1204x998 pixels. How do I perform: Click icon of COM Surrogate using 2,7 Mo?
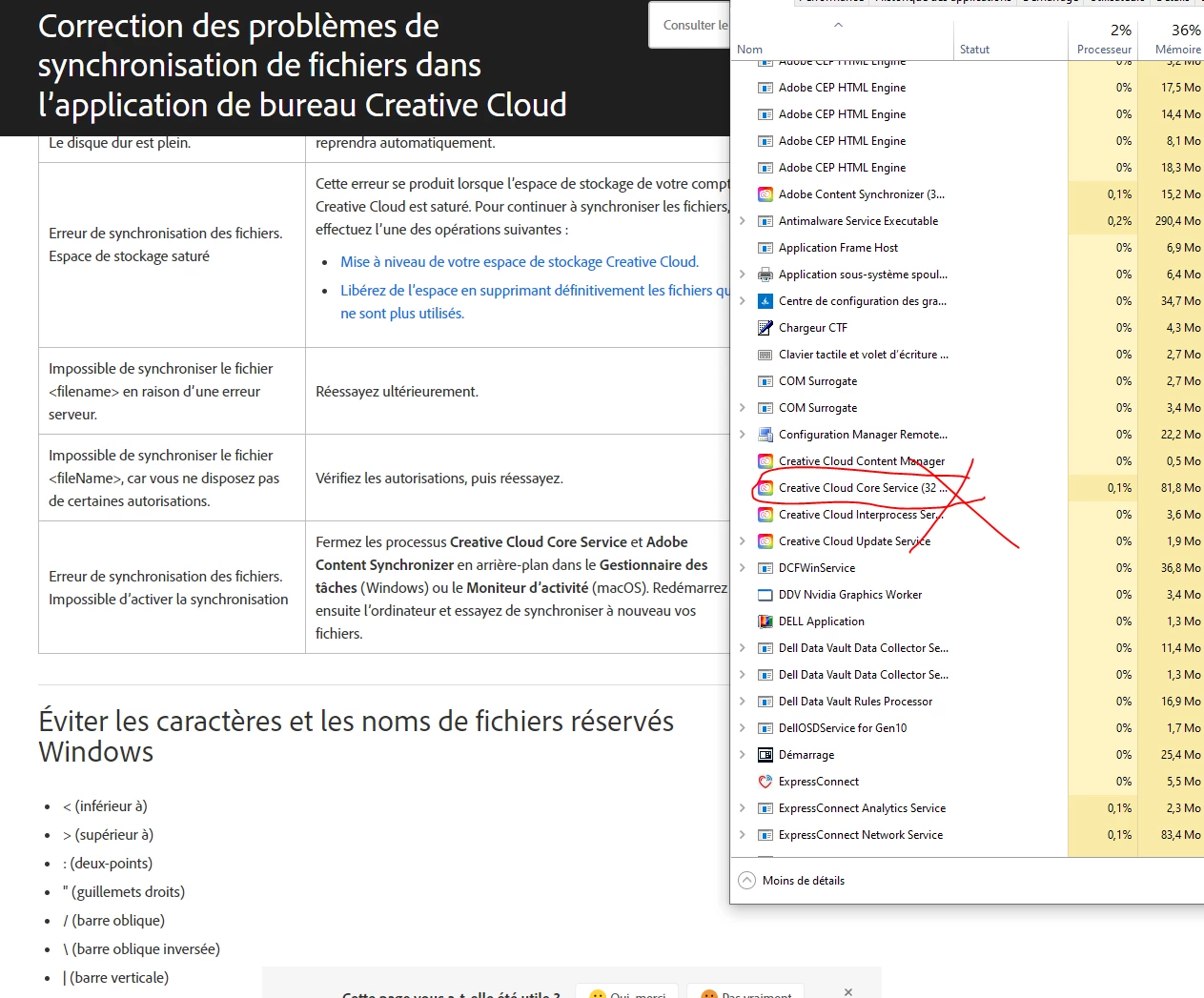click(765, 381)
